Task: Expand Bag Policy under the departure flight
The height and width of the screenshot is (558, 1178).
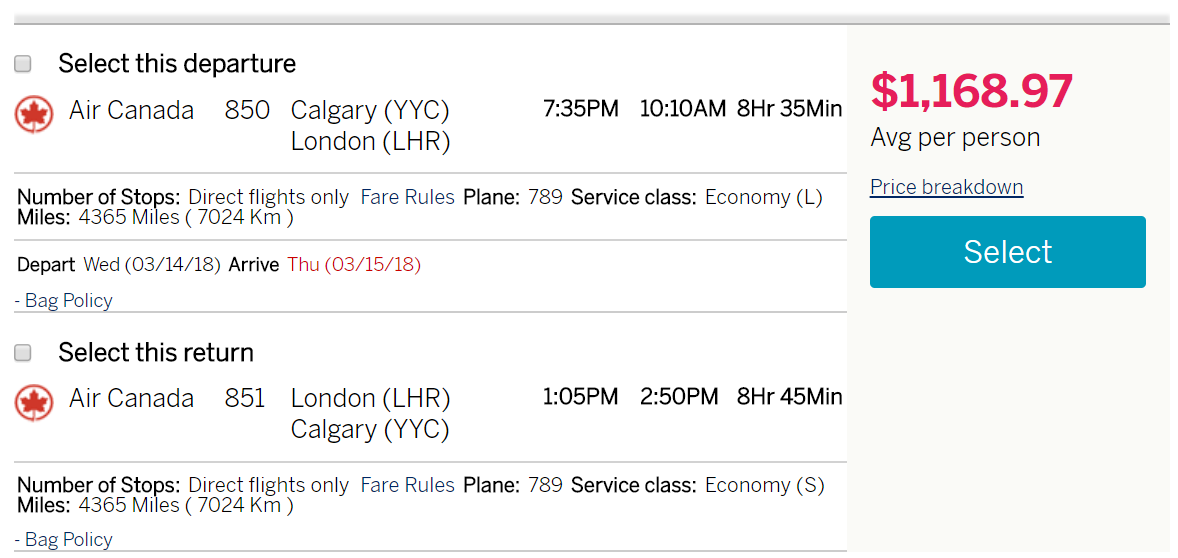Action: (x=64, y=301)
